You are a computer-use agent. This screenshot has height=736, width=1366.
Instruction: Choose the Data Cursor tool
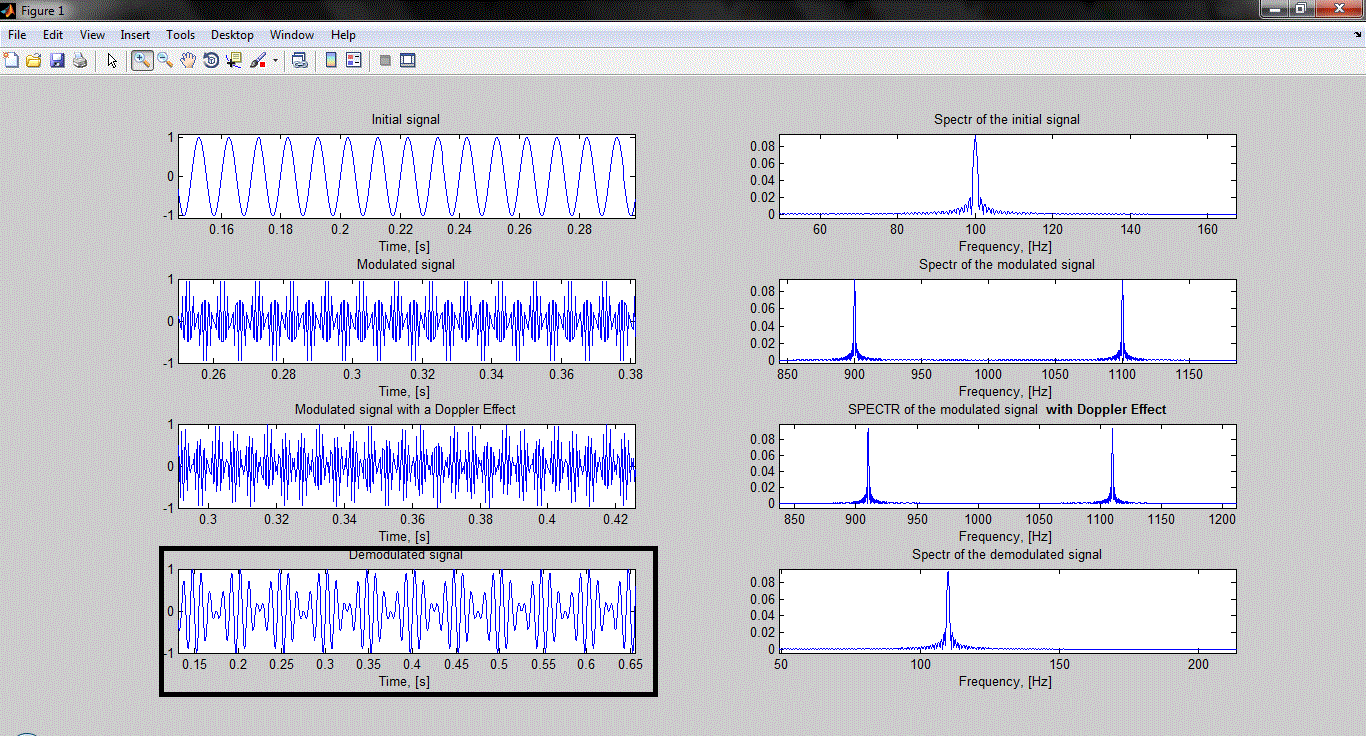tap(234, 61)
